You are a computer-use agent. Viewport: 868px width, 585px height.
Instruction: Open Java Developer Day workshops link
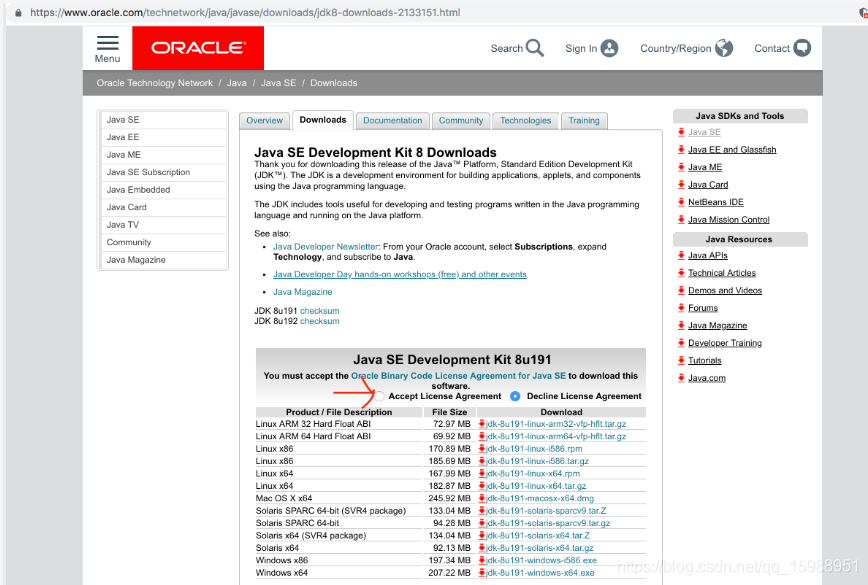(400, 275)
